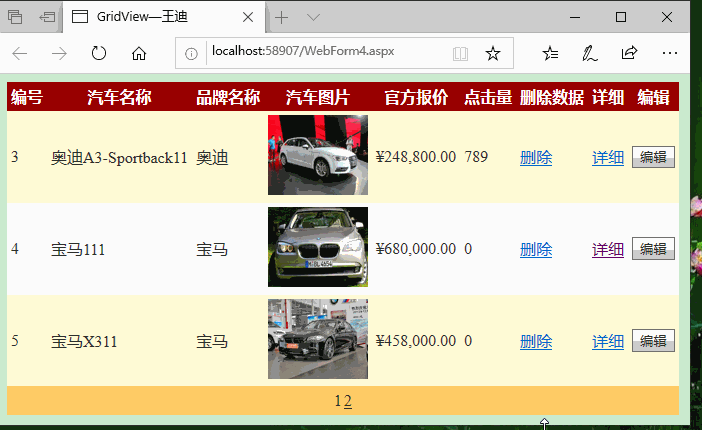702x430 pixels.
Task: Click the 官方报价 column header
Action: click(x=416, y=97)
